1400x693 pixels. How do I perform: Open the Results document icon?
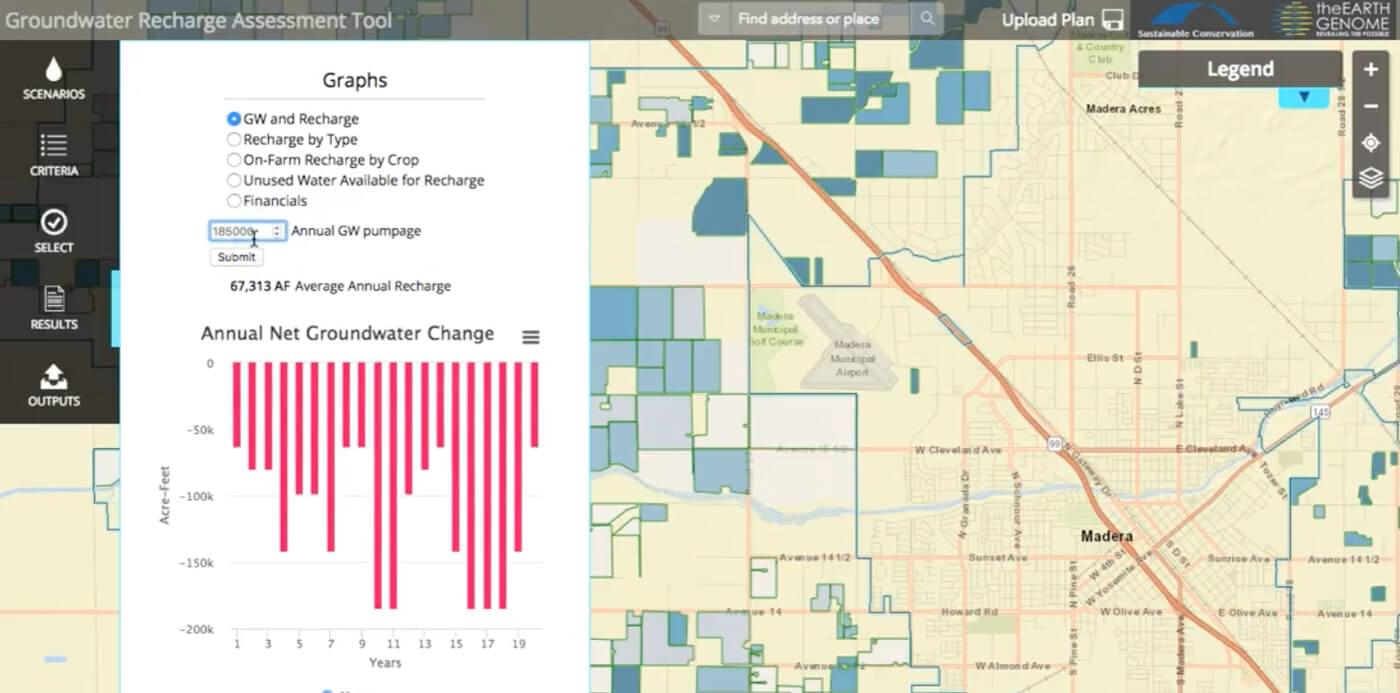pyautogui.click(x=53, y=298)
